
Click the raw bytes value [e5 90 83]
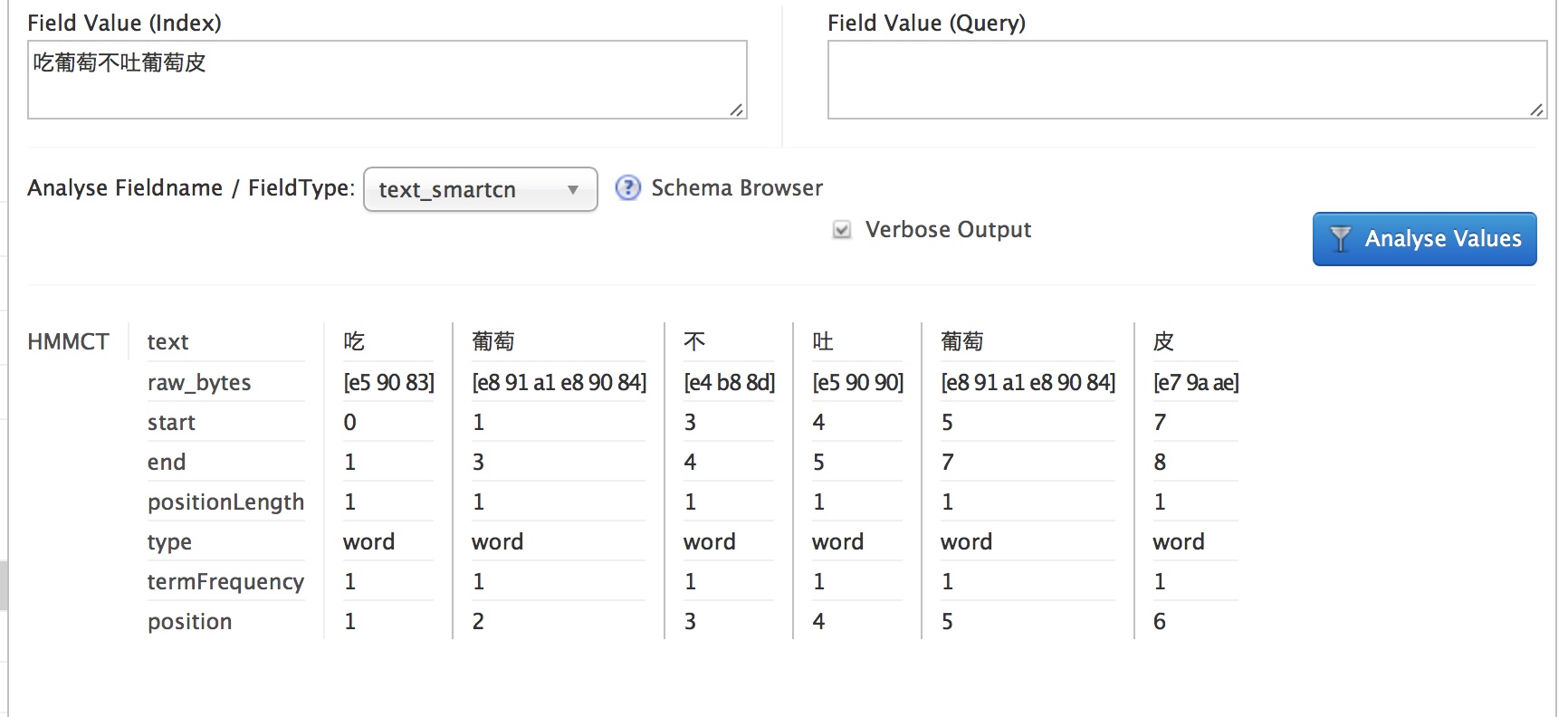point(388,382)
